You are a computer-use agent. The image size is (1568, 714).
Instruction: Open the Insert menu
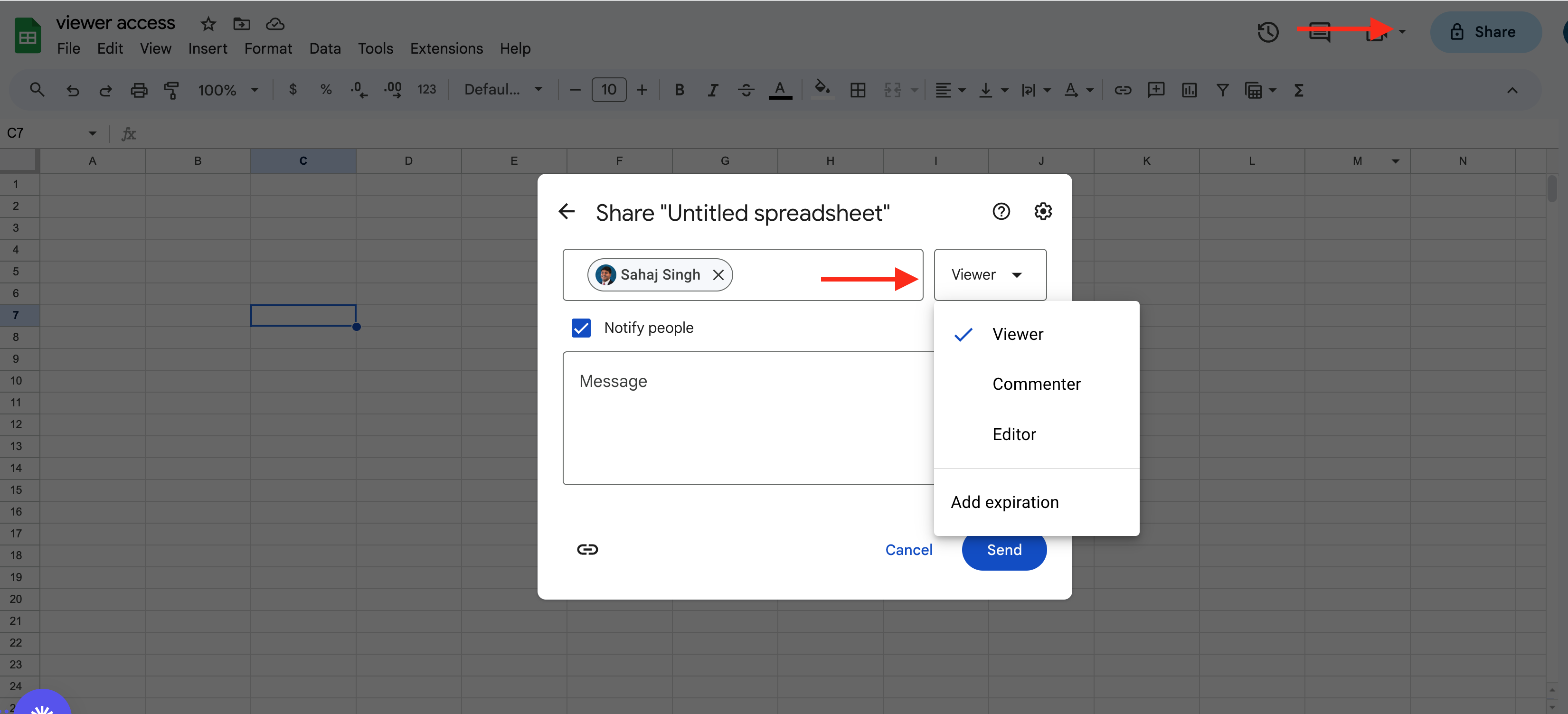[208, 49]
